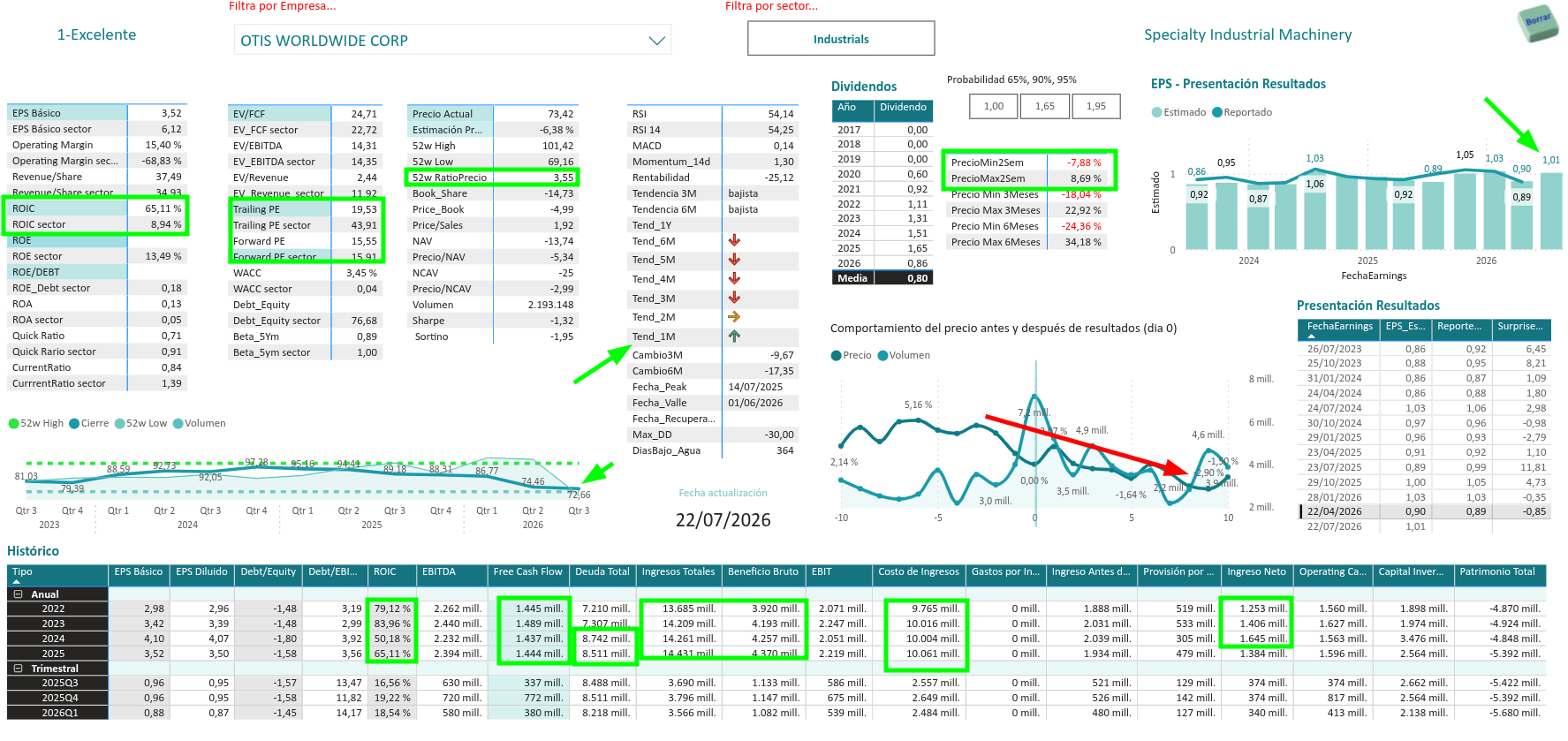Viewport: 1568px width, 741px height.
Task: Collapse the Trimestral row group
Action: tap(18, 669)
